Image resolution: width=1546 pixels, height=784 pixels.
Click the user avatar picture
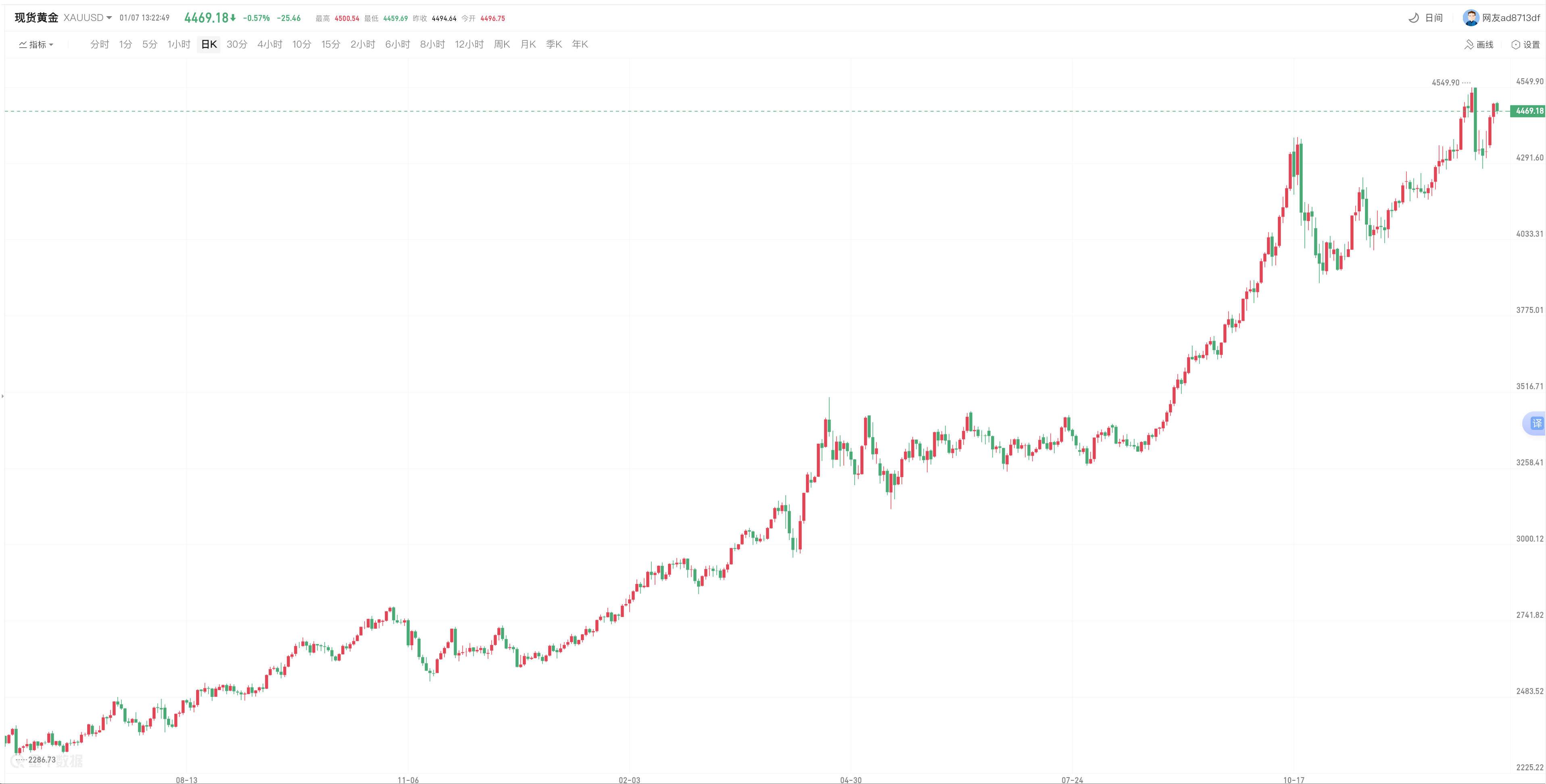(1471, 18)
